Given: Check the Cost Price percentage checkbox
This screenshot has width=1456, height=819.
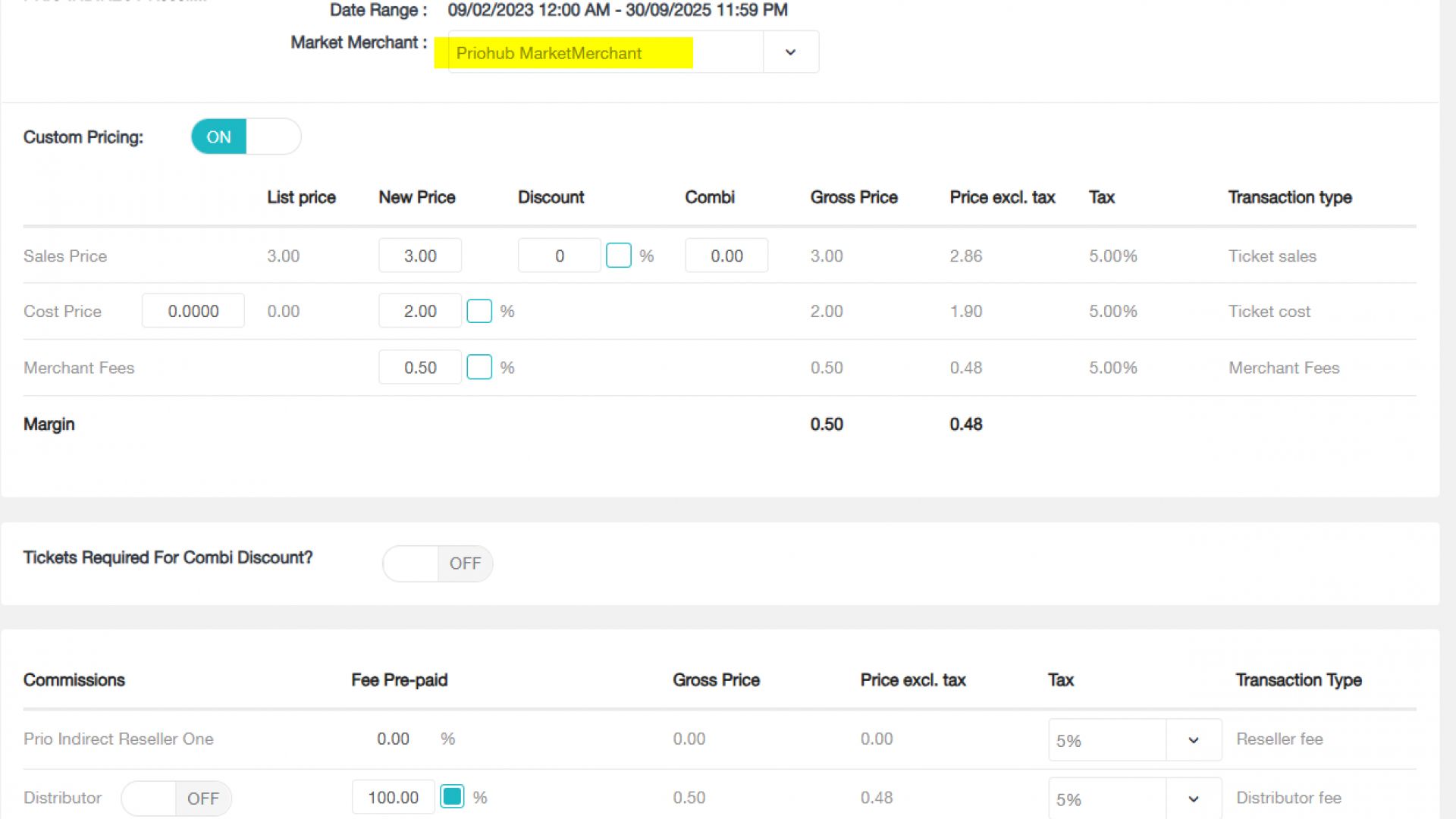Looking at the screenshot, I should pos(479,311).
